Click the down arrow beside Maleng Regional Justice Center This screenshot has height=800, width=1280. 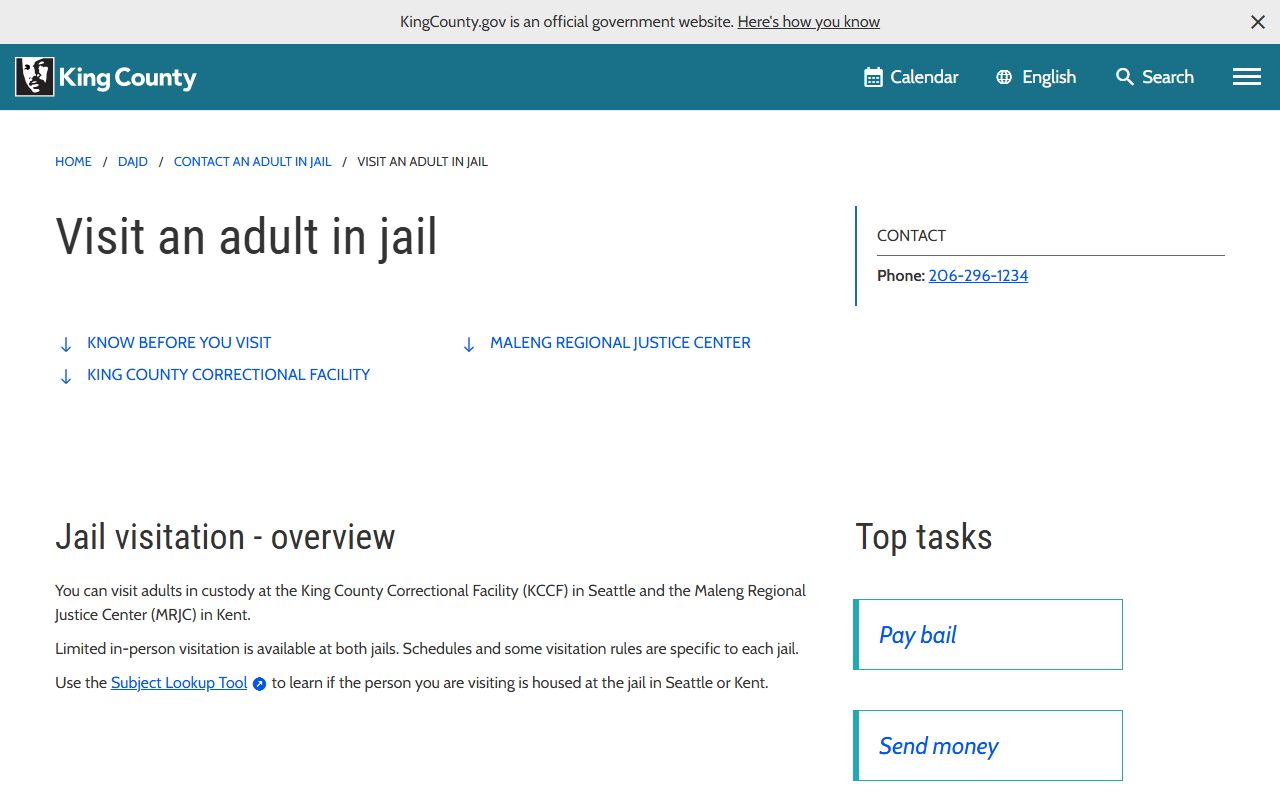[469, 344]
